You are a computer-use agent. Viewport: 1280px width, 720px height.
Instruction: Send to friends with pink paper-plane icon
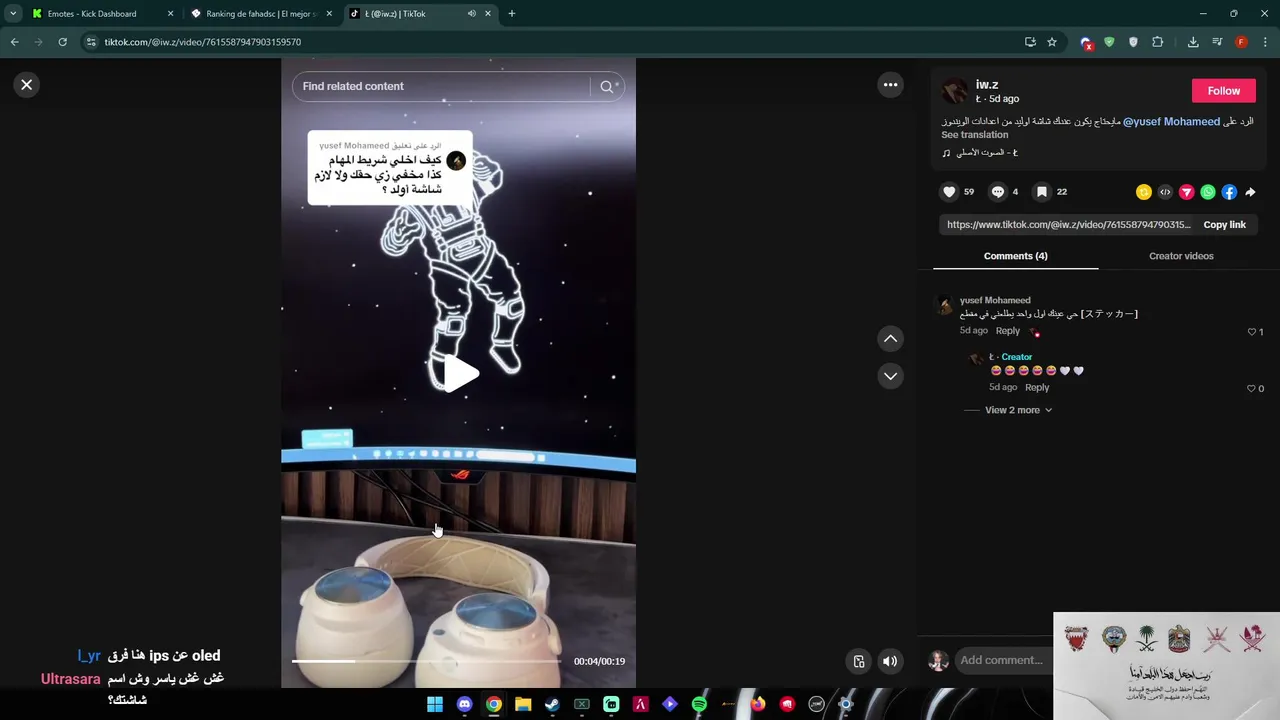pos(1187,192)
